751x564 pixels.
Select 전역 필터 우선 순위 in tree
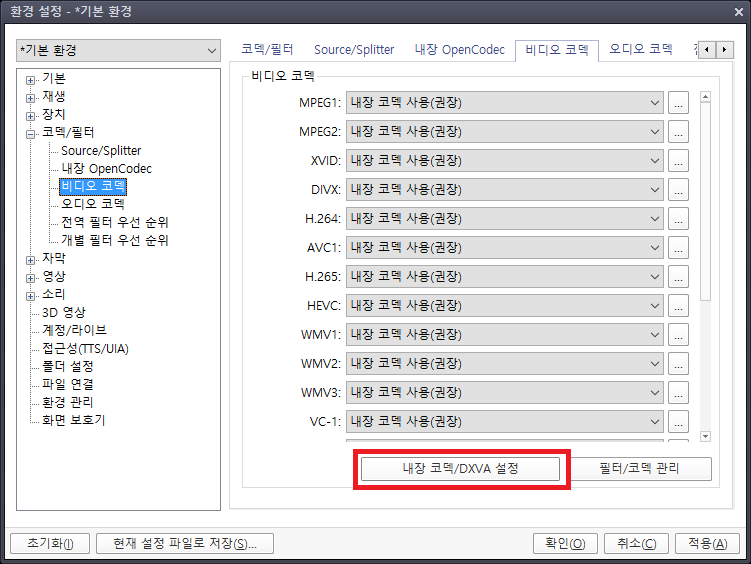pyautogui.click(x=115, y=222)
